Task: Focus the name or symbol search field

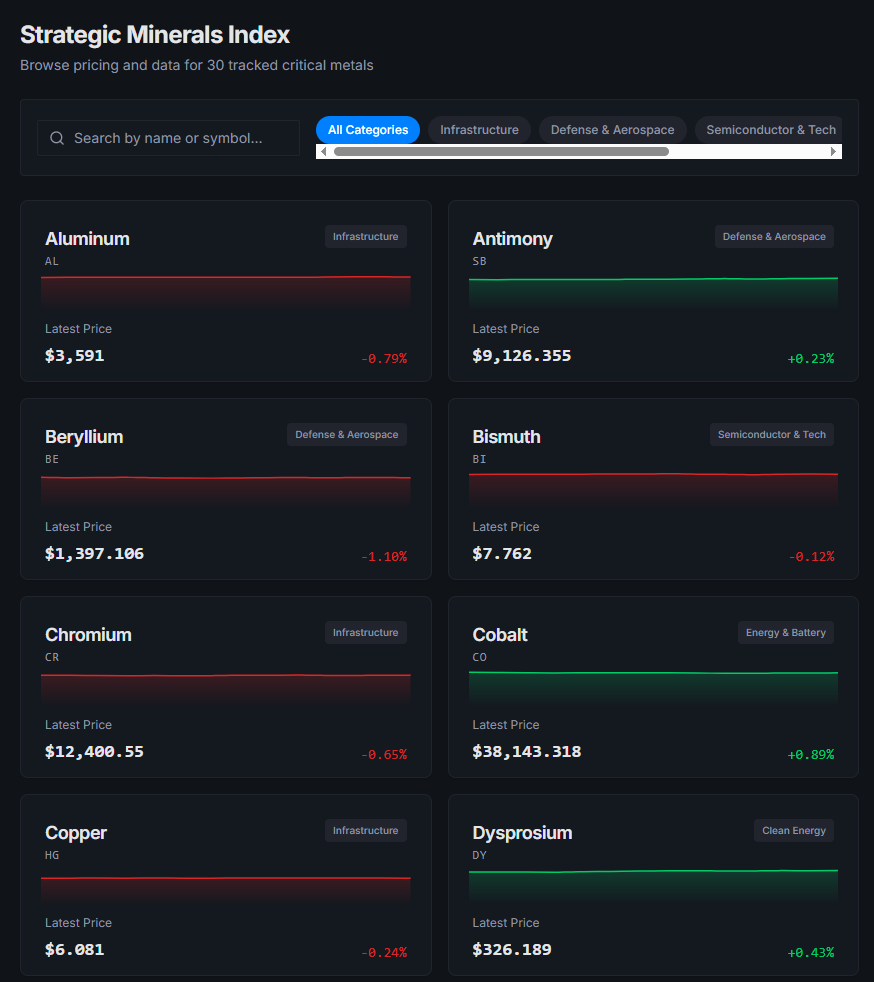Action: [x=180, y=138]
